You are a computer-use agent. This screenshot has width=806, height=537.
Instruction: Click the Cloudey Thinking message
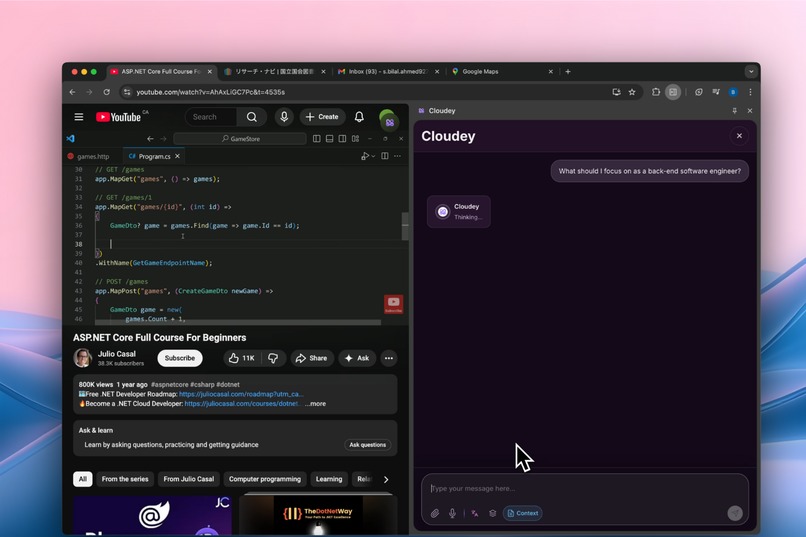[x=459, y=212]
